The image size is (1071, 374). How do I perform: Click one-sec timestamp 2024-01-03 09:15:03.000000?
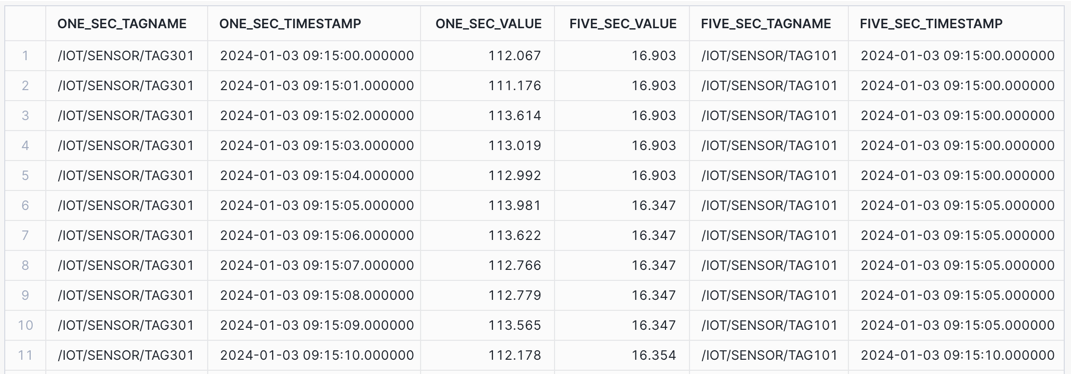[x=314, y=145]
